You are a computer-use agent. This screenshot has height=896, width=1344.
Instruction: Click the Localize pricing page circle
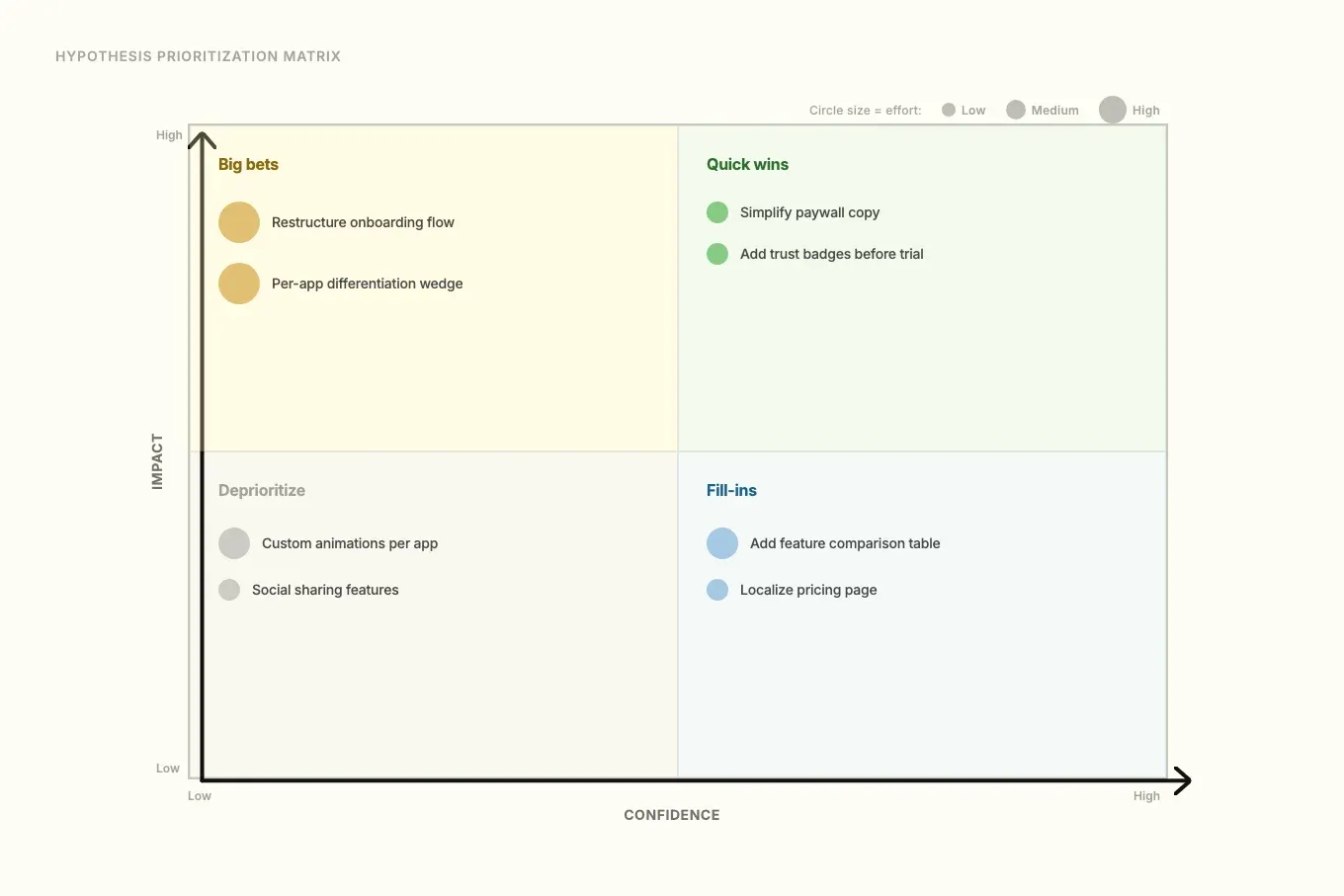click(x=717, y=589)
